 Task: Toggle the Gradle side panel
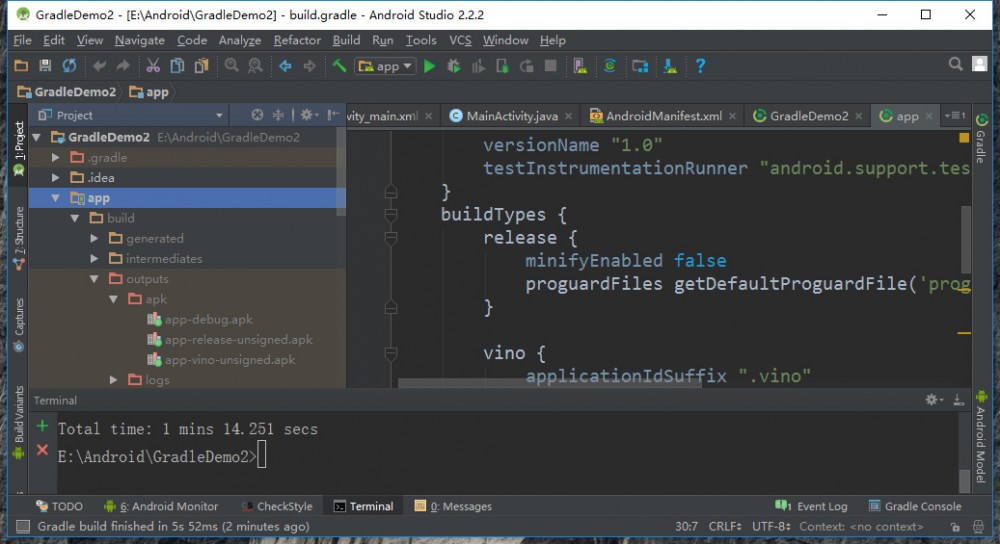click(x=981, y=137)
